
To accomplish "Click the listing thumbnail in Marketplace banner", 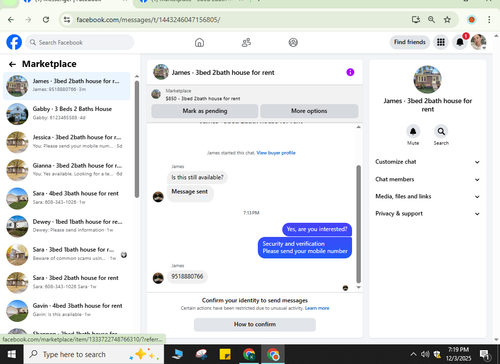I will [156, 94].
